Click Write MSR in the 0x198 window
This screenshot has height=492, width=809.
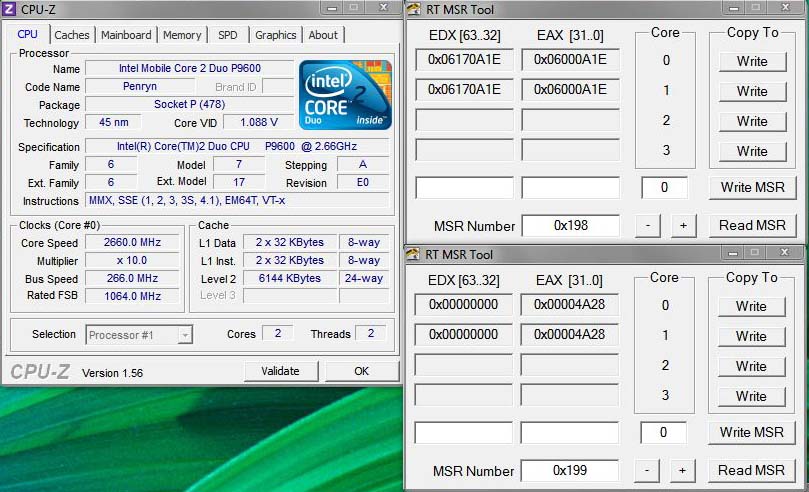point(752,187)
